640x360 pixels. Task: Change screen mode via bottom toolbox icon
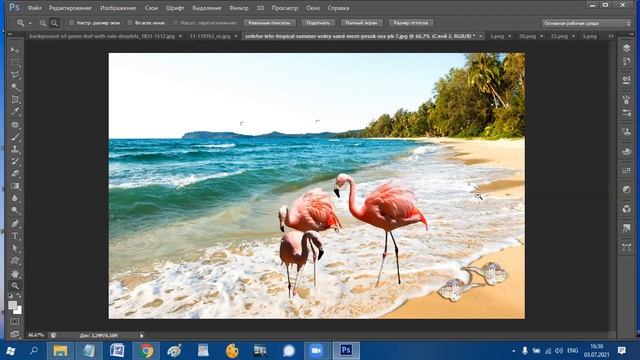15,334
